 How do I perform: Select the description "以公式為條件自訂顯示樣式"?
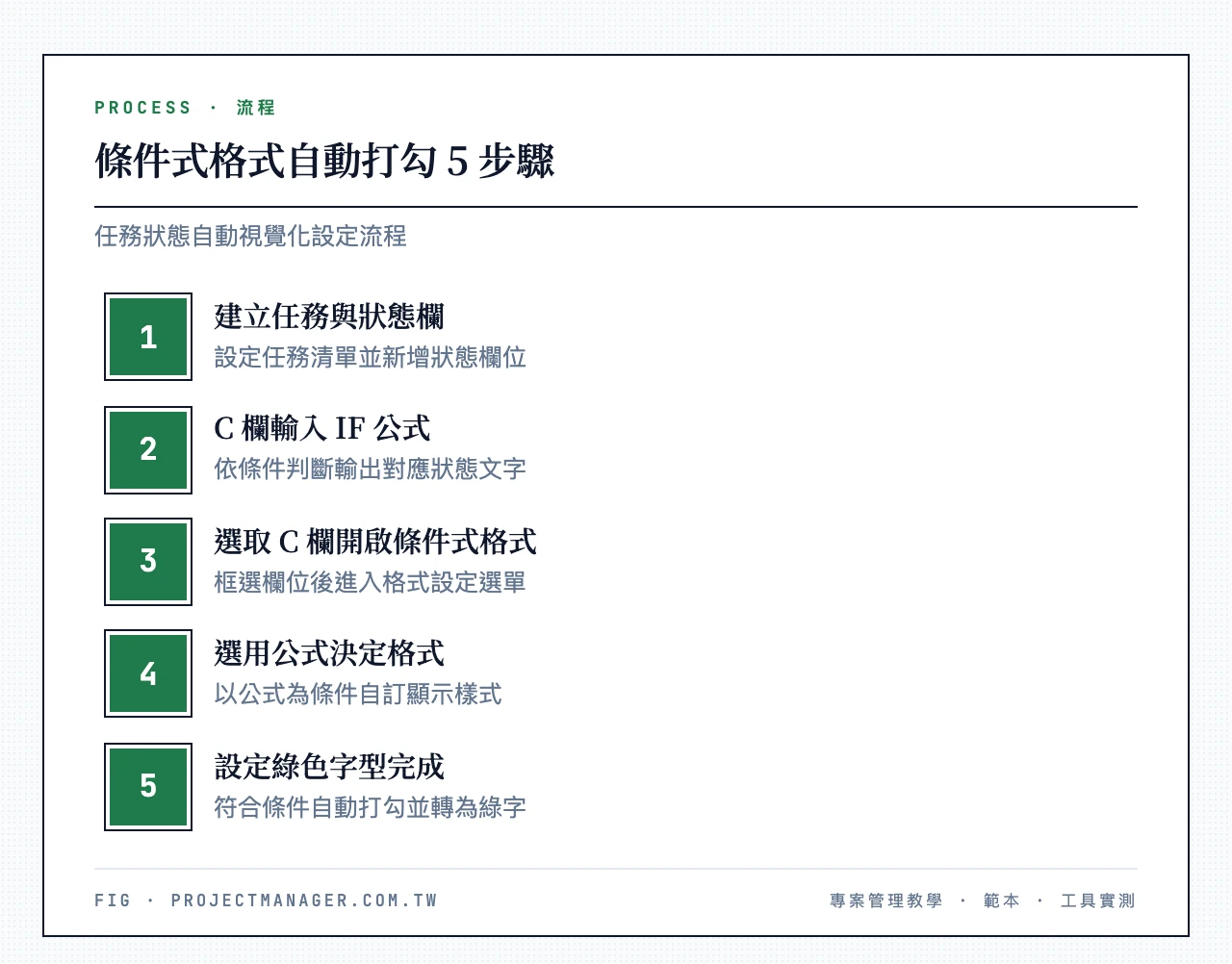coord(358,694)
